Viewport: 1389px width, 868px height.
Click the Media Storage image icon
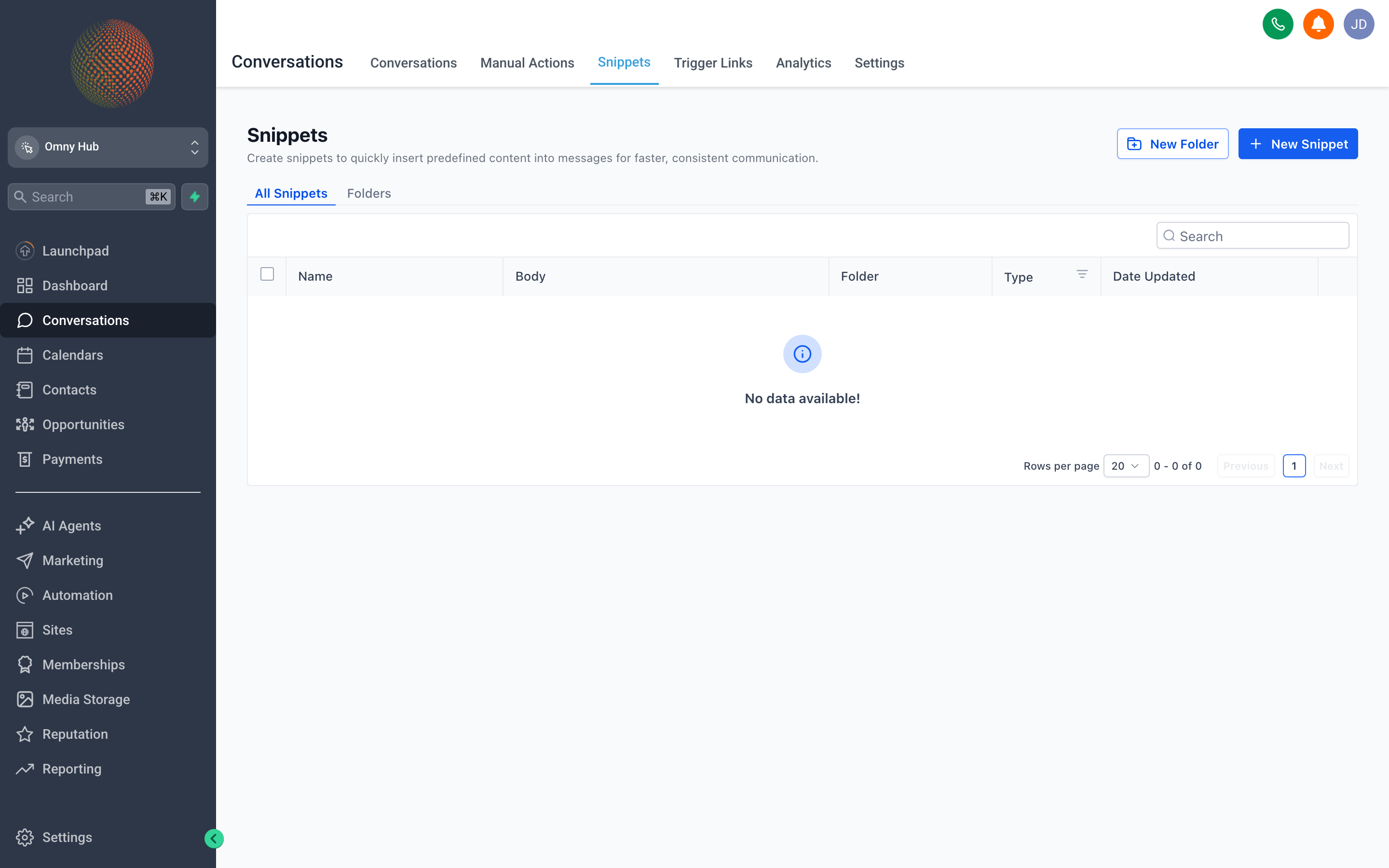click(25, 699)
